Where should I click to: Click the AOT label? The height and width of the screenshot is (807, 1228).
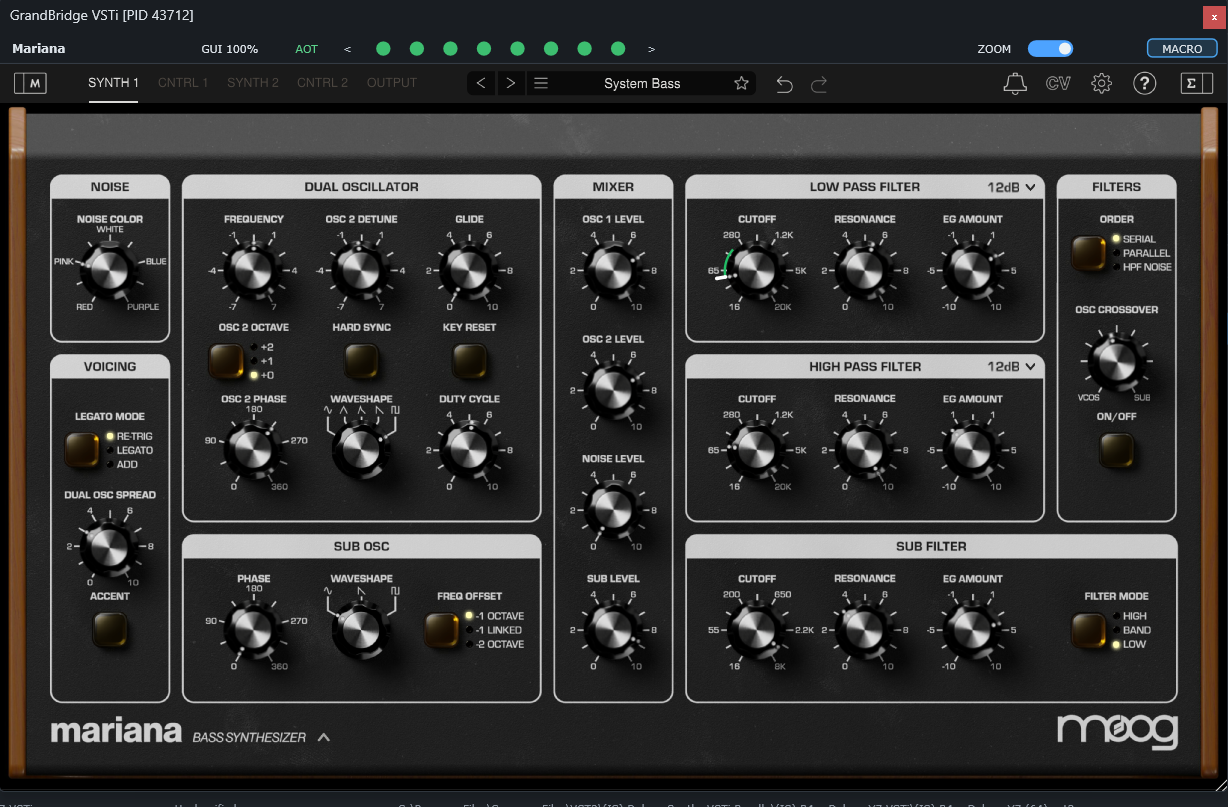[x=307, y=49]
